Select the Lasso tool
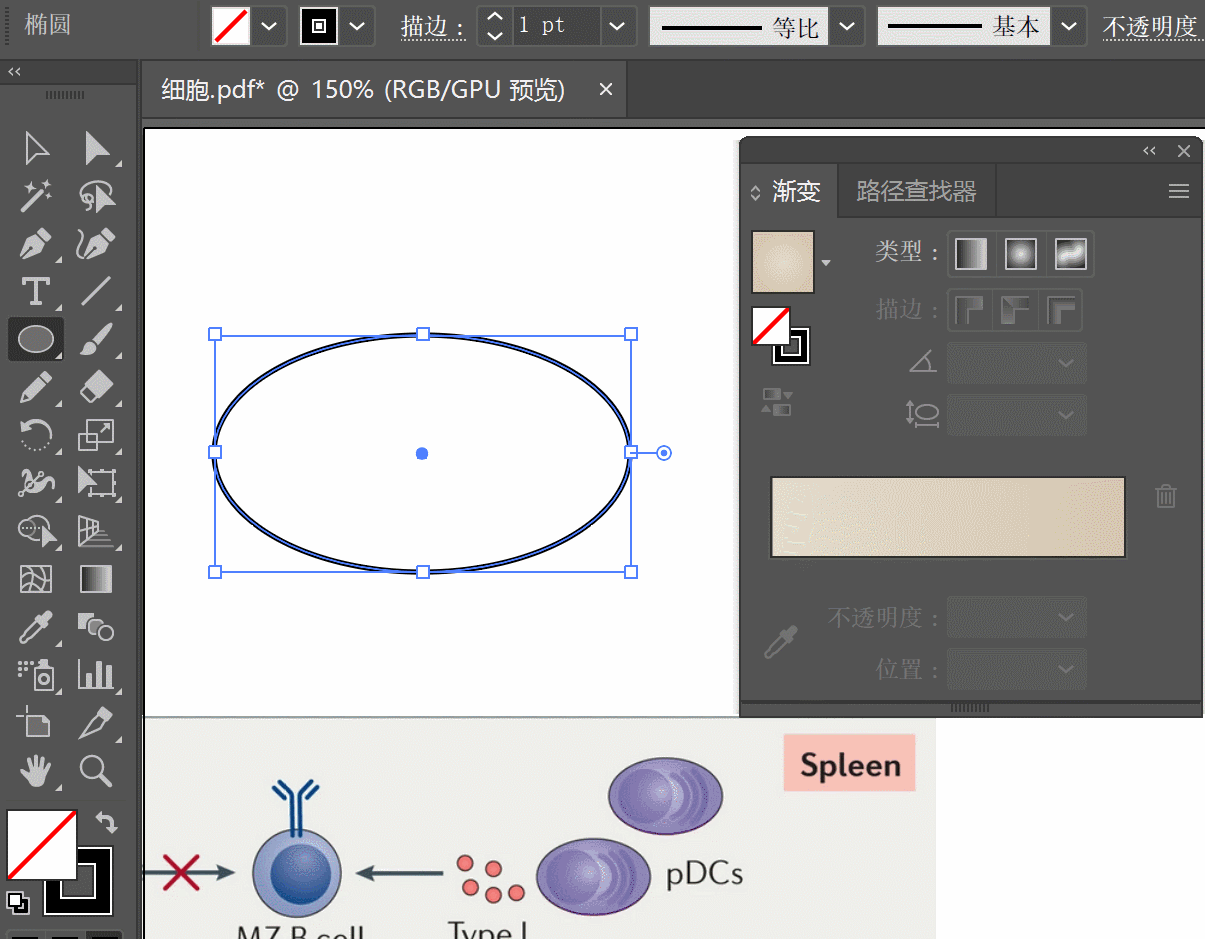The image size is (1205, 939). 97,197
